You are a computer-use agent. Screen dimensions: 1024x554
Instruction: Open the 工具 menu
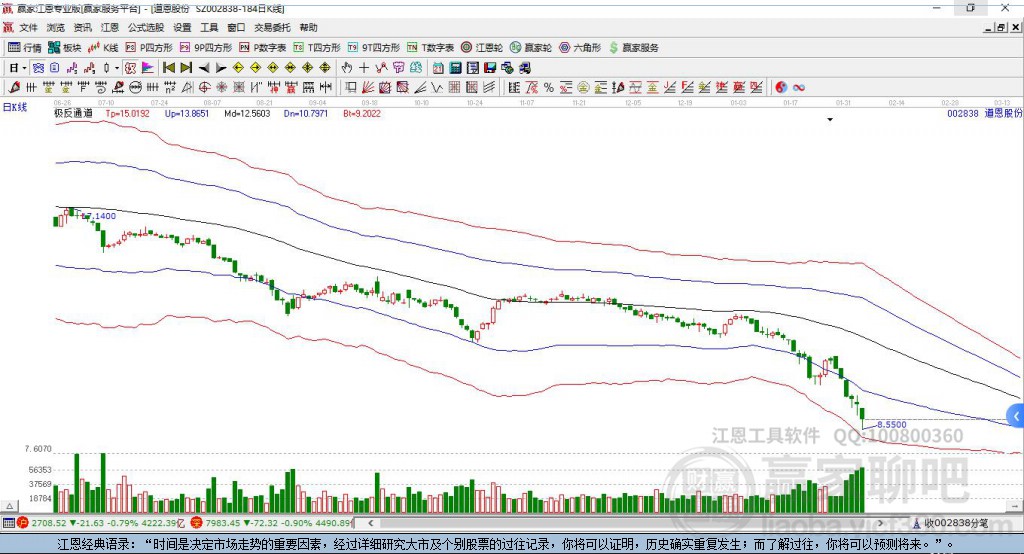tap(209, 27)
